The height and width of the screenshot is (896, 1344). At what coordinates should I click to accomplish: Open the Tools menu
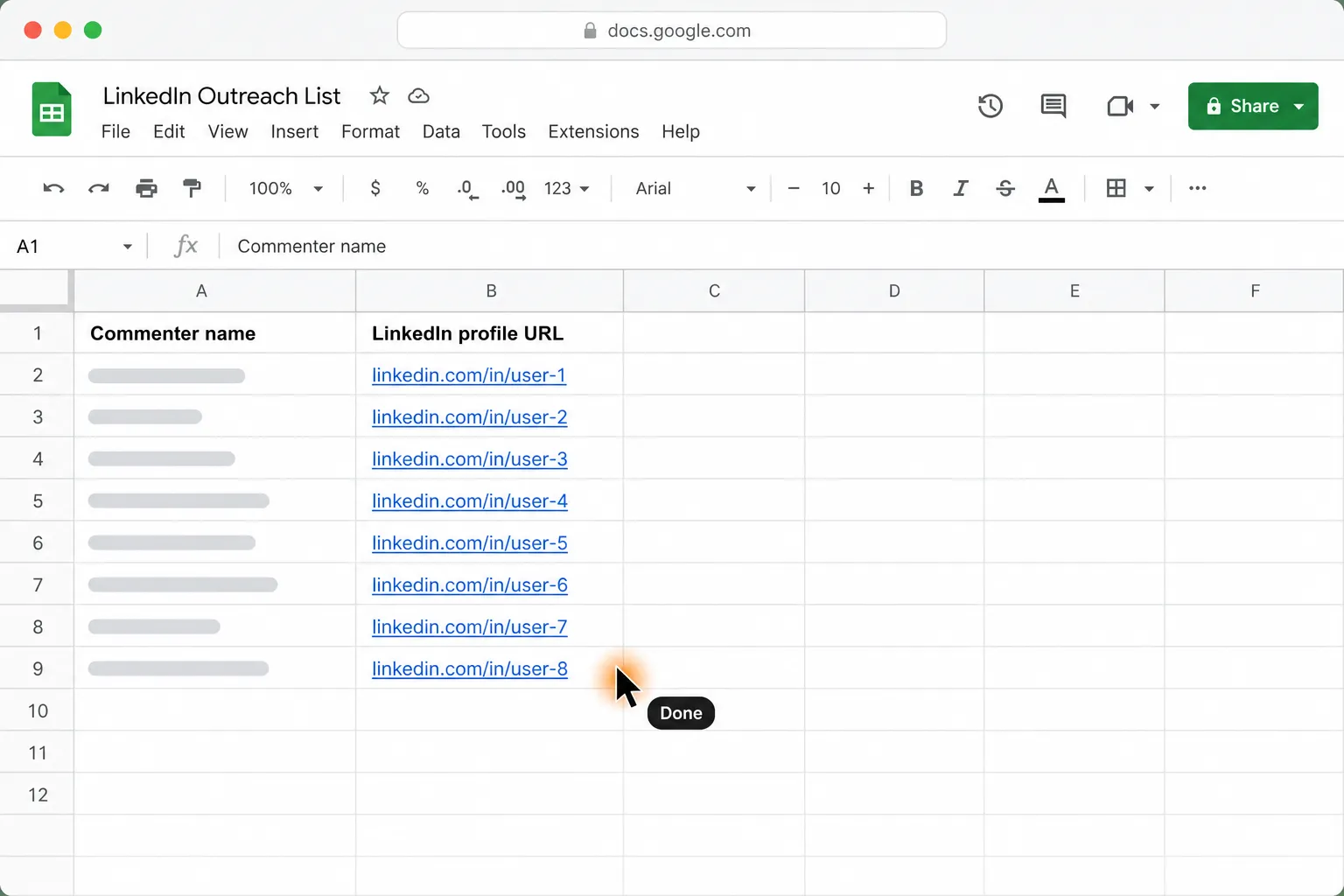pos(504,131)
